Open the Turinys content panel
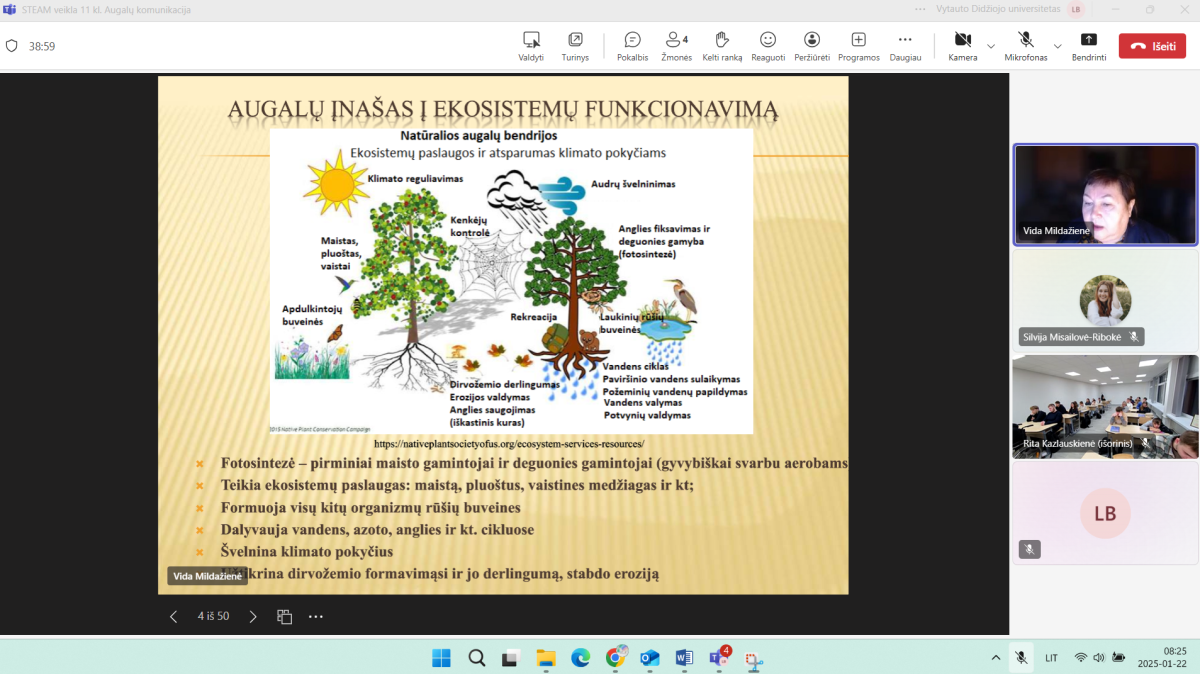This screenshot has width=1200, height=674. pyautogui.click(x=575, y=46)
